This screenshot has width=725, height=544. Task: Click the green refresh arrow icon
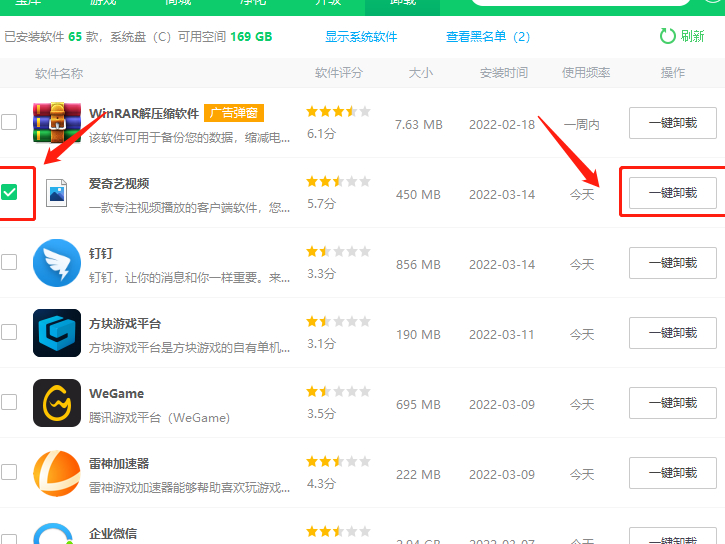click(667, 36)
